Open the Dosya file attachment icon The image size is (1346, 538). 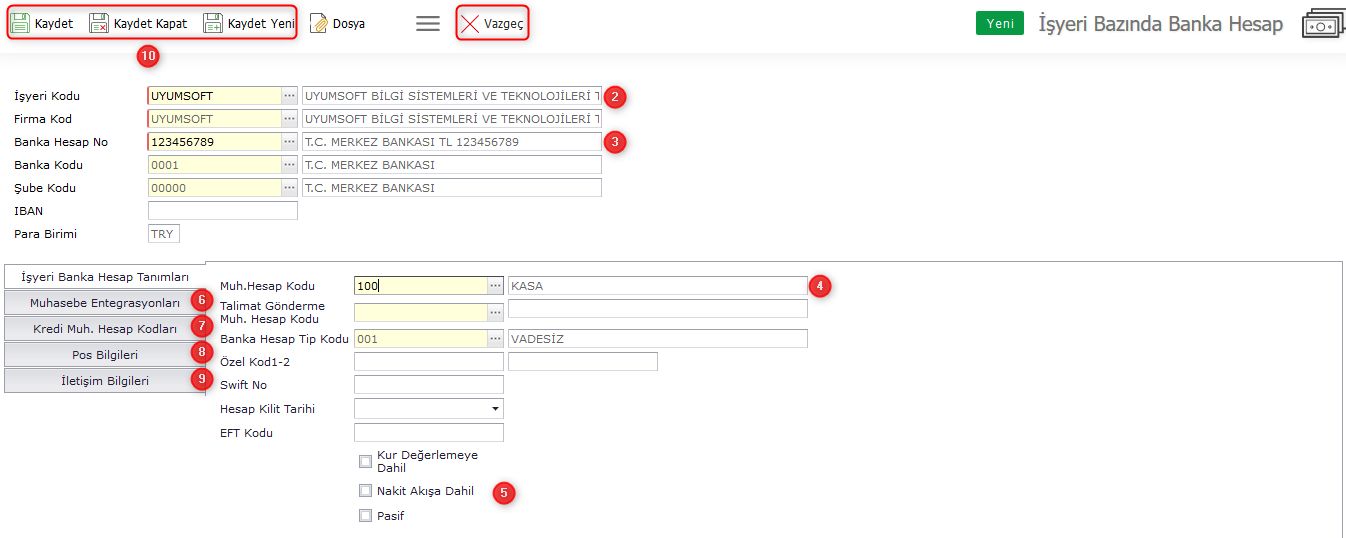point(319,23)
